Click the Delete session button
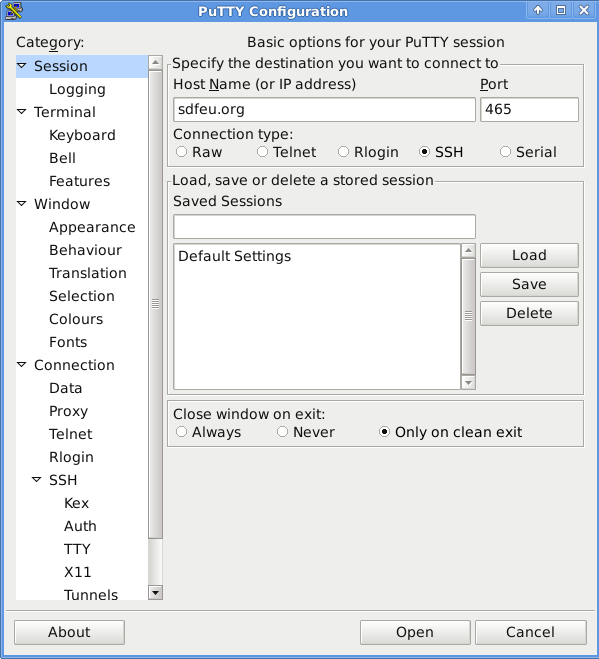Viewport: 599px width, 659px height. coord(529,313)
